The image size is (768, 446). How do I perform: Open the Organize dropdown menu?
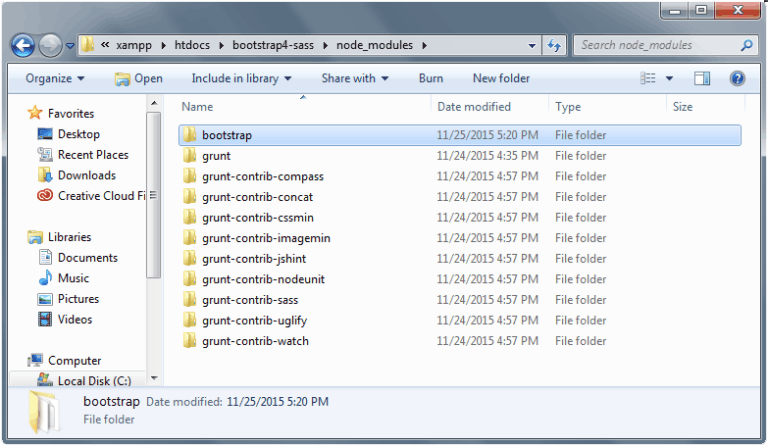[x=55, y=78]
